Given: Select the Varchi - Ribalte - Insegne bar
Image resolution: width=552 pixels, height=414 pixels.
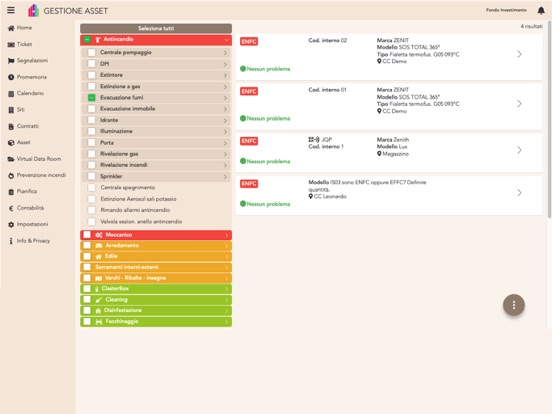Looking at the screenshot, I should pyautogui.click(x=156, y=278).
